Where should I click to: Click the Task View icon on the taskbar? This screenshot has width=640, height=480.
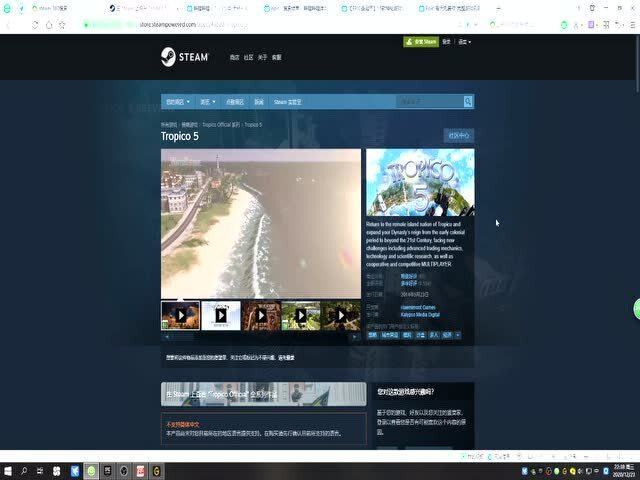pos(40,471)
